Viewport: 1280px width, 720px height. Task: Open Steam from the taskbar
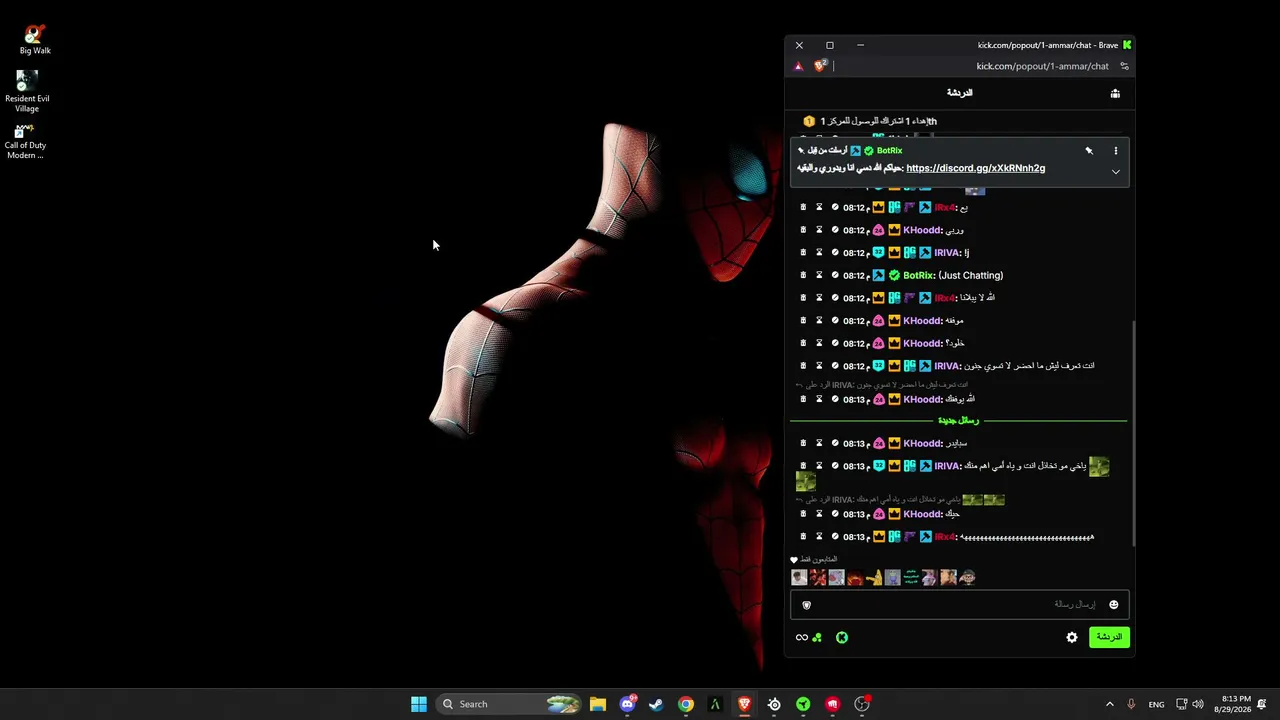coord(656,704)
